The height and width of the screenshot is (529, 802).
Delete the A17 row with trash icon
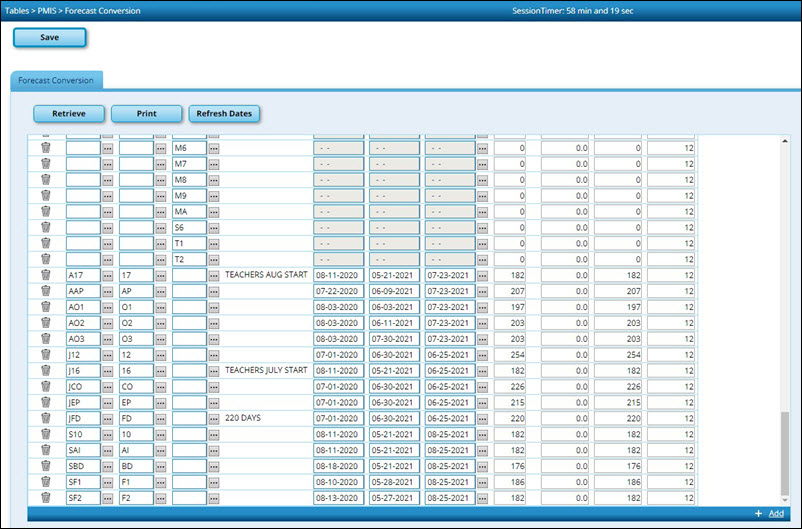click(x=46, y=274)
